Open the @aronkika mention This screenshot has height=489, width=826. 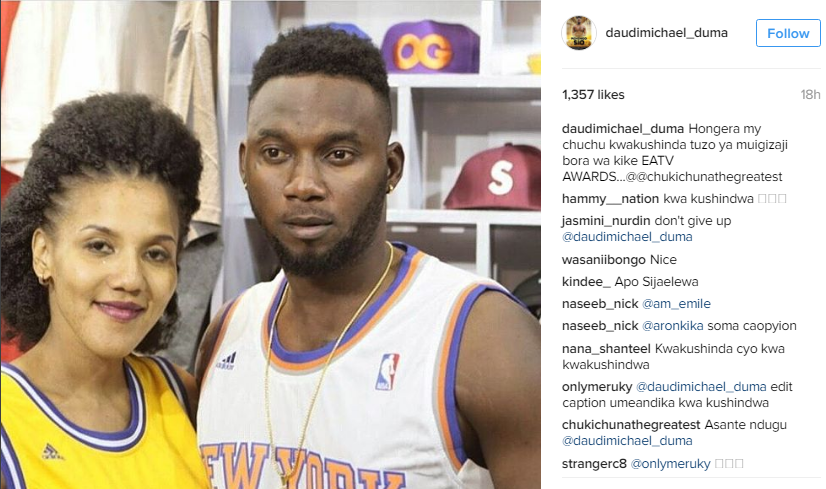(673, 326)
